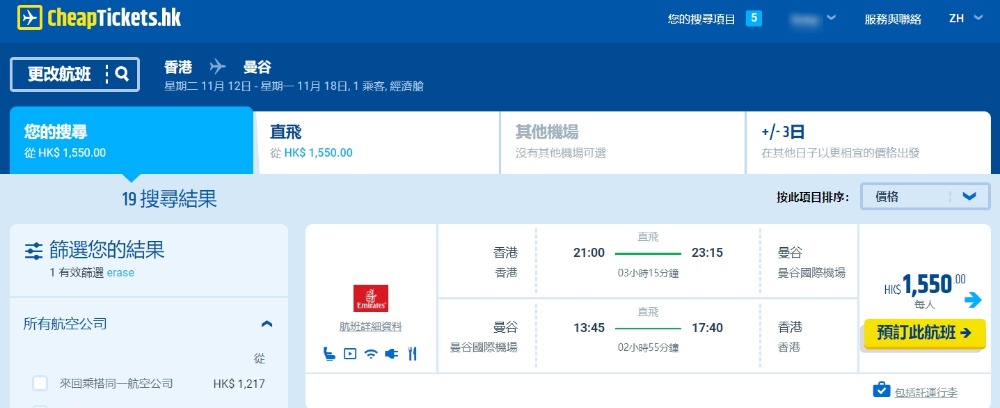Click the power plug amenity icon

[391, 353]
